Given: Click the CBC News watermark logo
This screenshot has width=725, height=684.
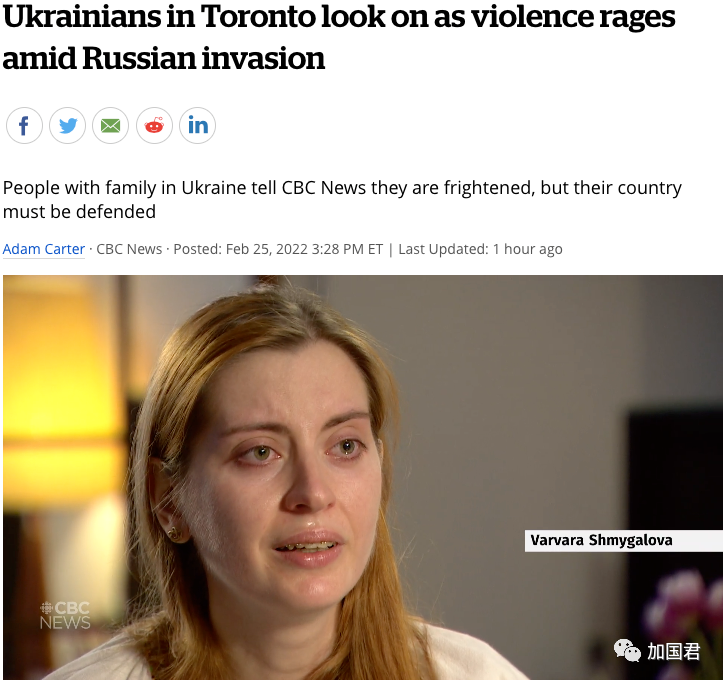Looking at the screenshot, I should tap(65, 616).
